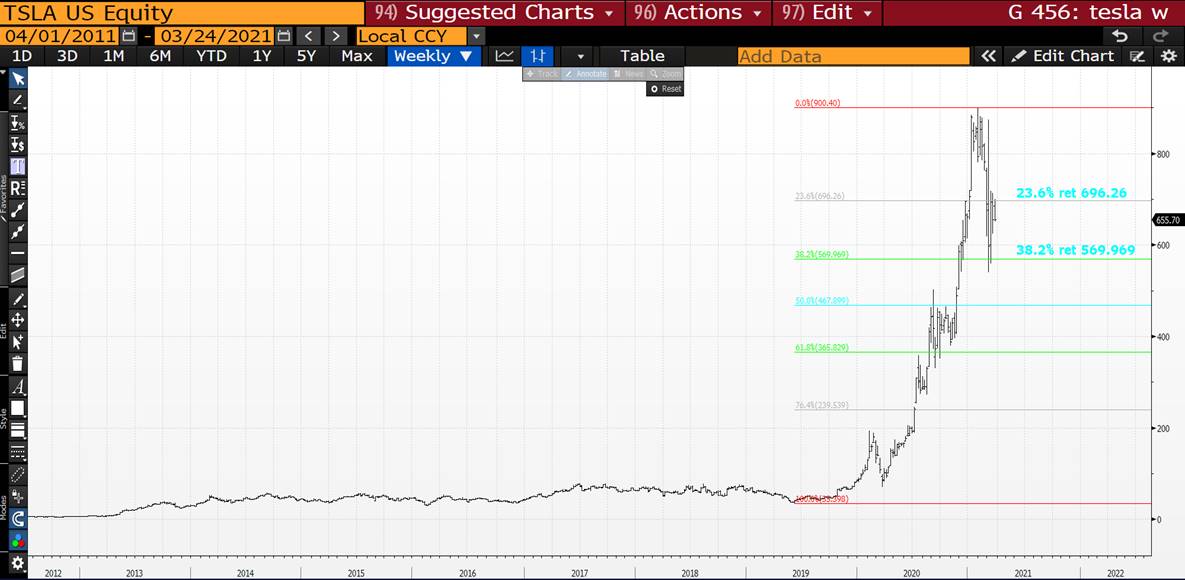This screenshot has height=580, width=1185.
Task: Click the 23.6% ret 696.26 annotation
Action: click(x=1072, y=194)
